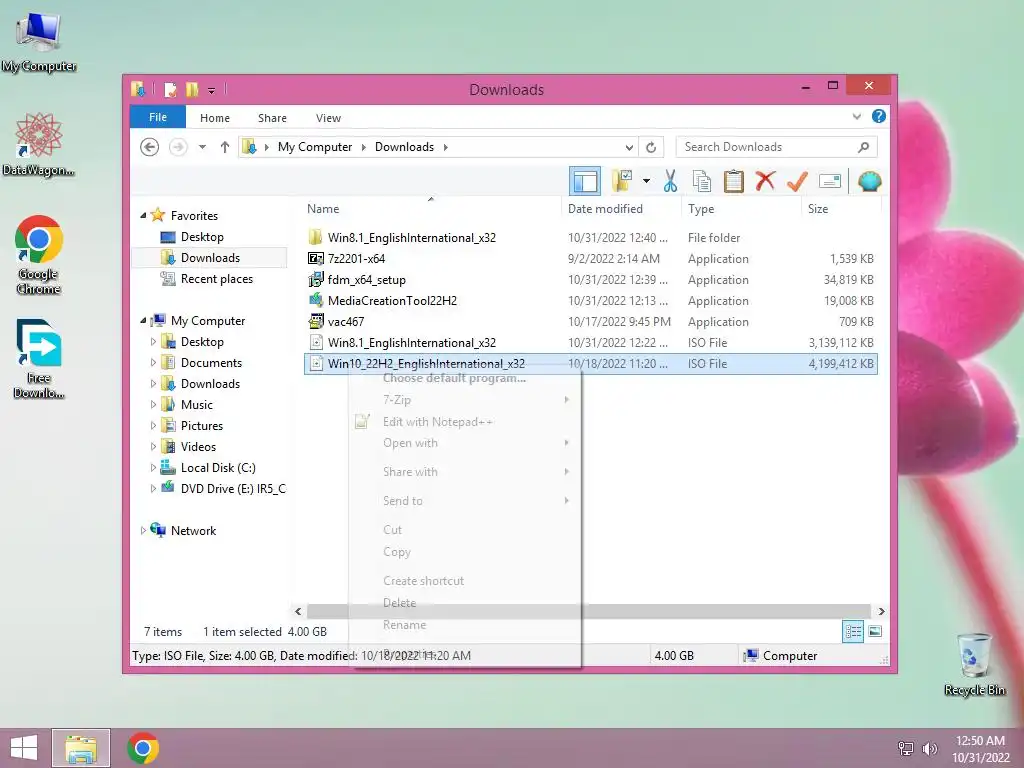
Task: Go up one level with Up arrow
Action: [225, 147]
